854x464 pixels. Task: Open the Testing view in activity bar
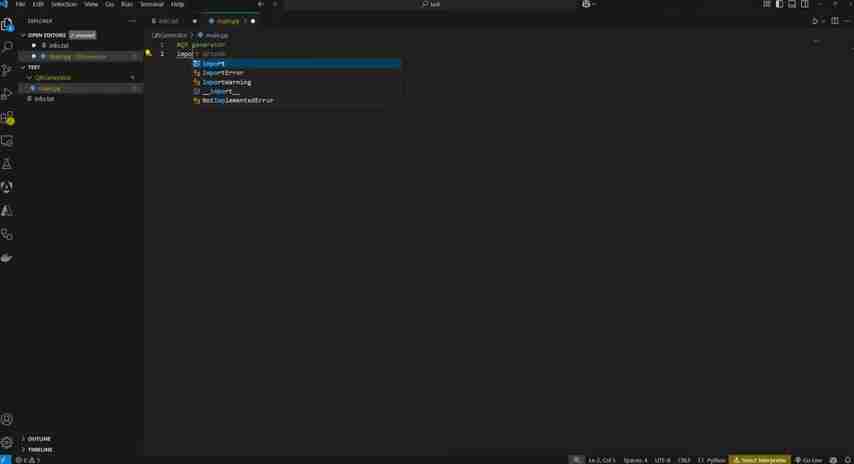[7, 164]
